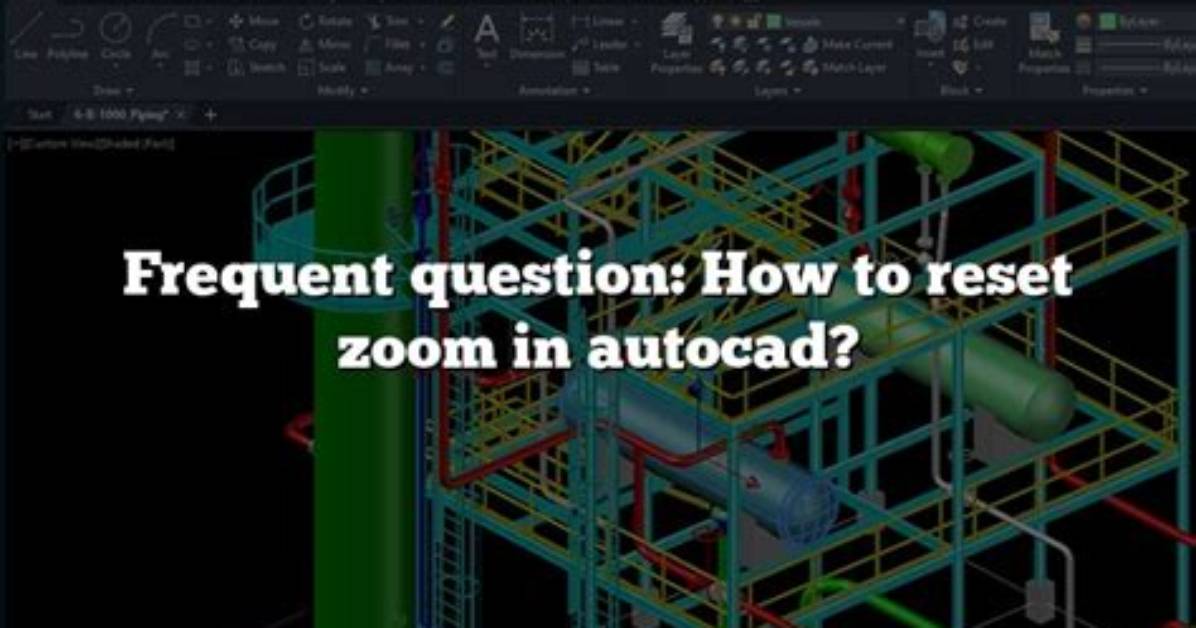This screenshot has height=628, width=1196.
Task: Select the Circle tool
Action: tap(116, 36)
